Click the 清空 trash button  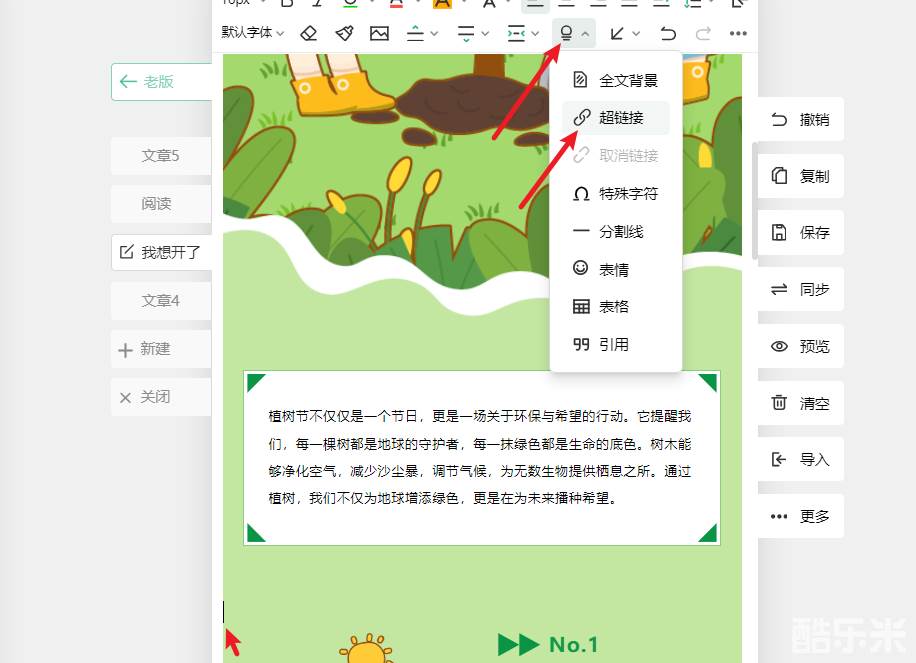(800, 403)
